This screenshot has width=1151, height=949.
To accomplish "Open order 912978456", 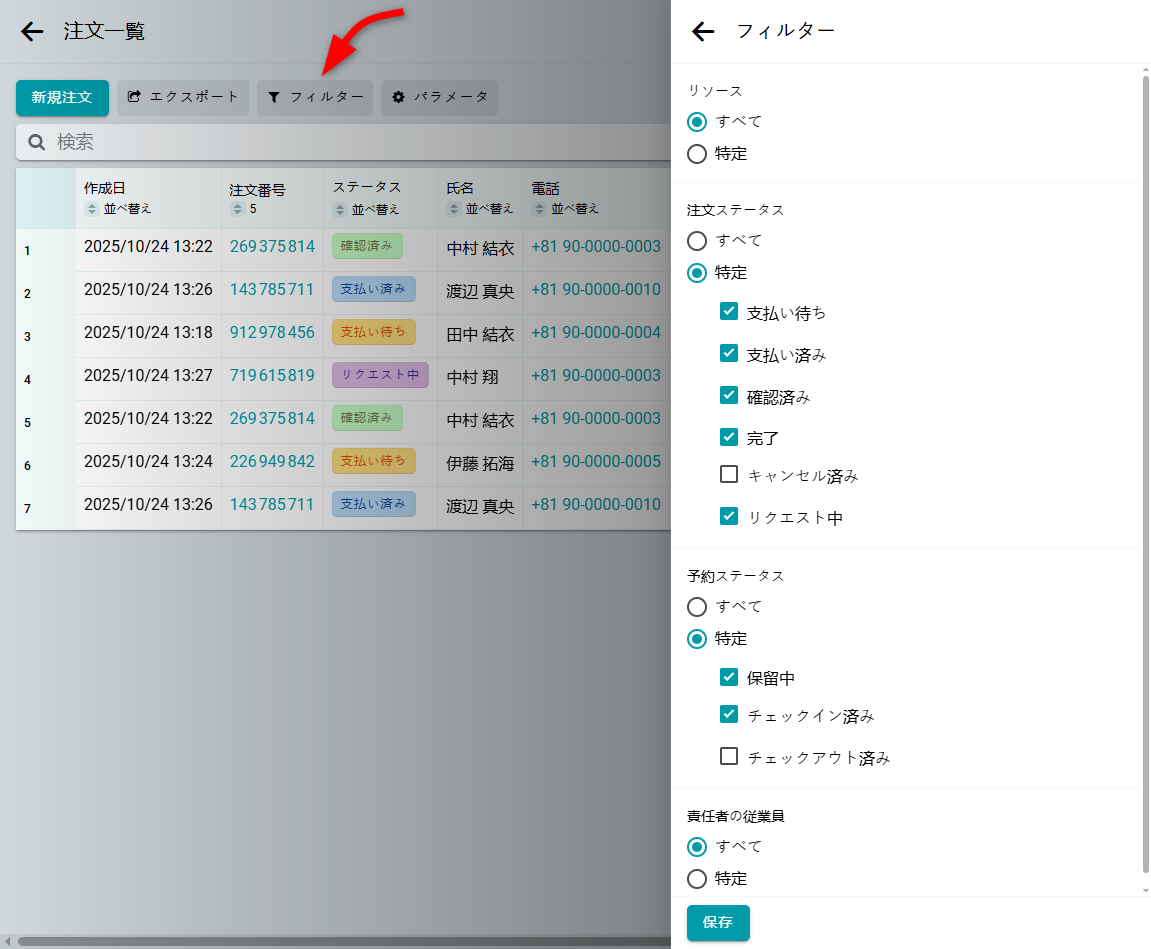I will (x=272, y=332).
